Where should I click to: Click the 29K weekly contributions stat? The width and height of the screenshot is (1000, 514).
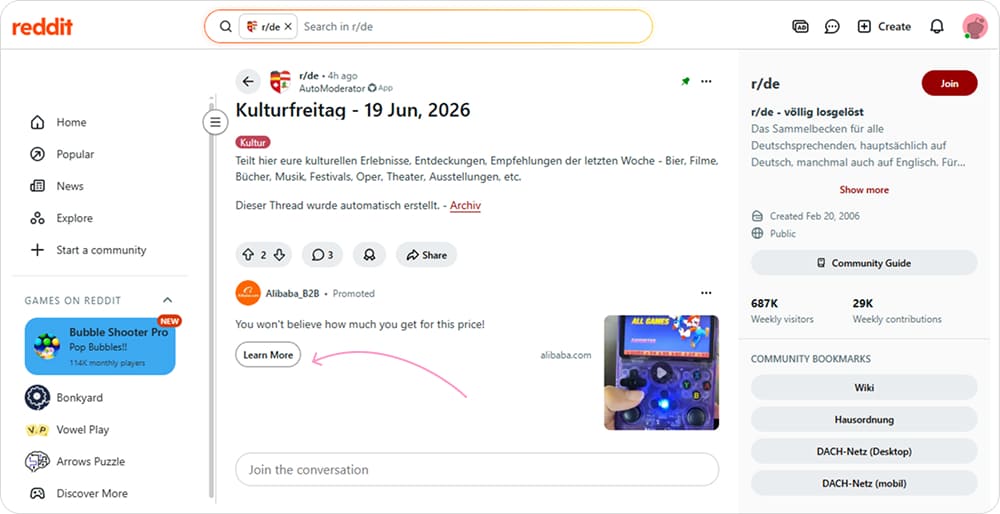[x=897, y=311]
